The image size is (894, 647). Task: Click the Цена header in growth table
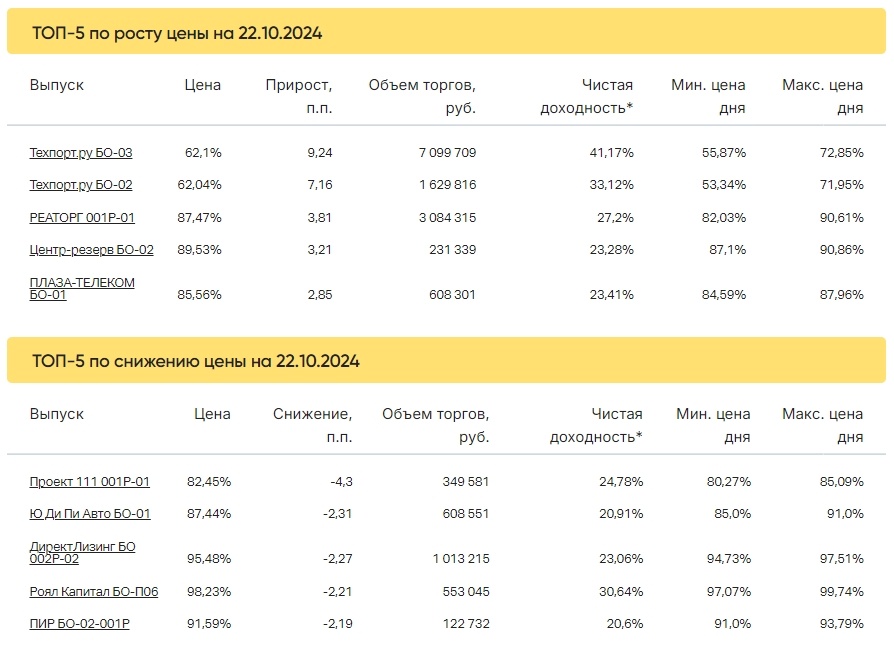pyautogui.click(x=202, y=85)
